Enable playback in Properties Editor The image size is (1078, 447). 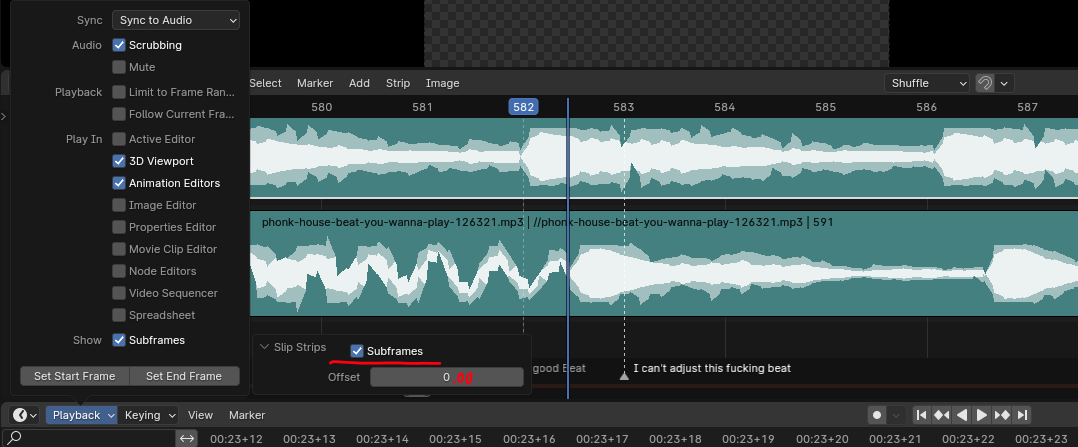point(118,227)
